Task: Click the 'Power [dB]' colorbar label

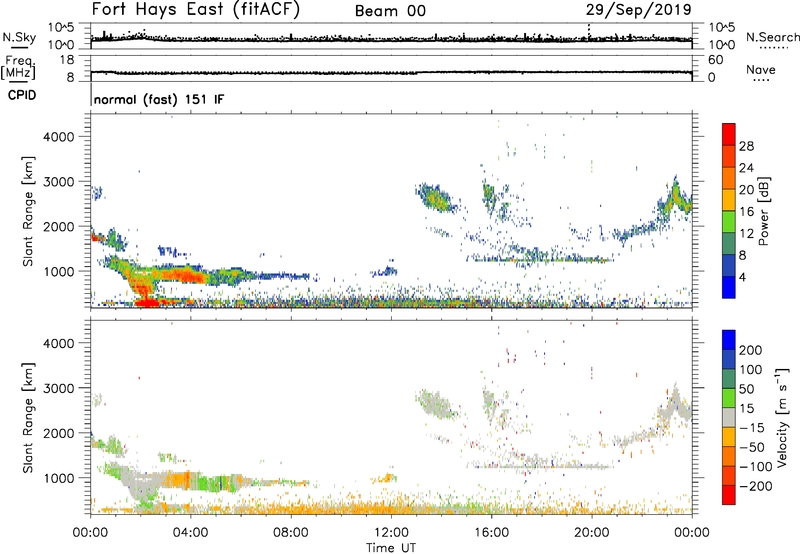Action: pyautogui.click(x=763, y=211)
